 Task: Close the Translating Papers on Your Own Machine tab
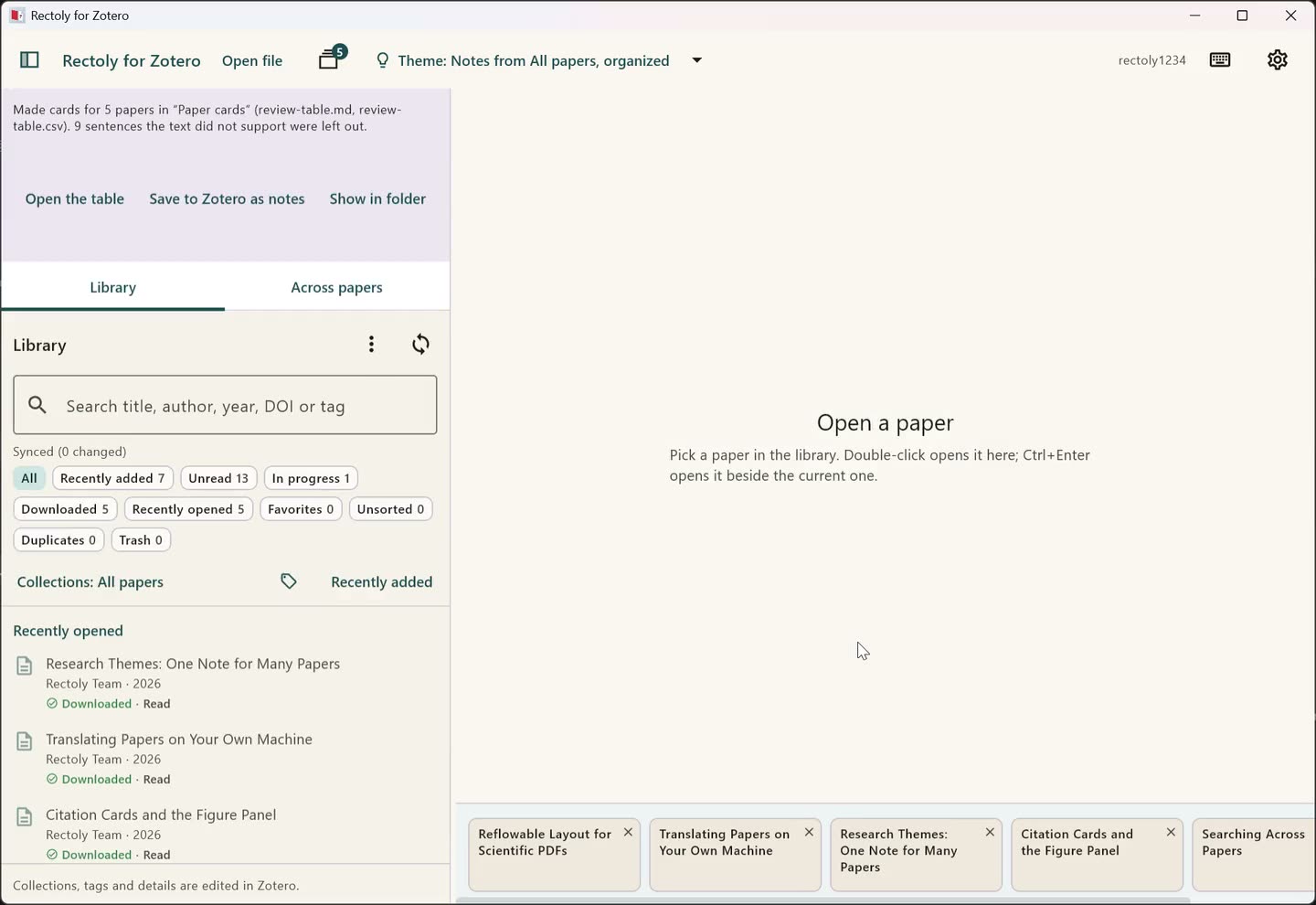point(809,833)
